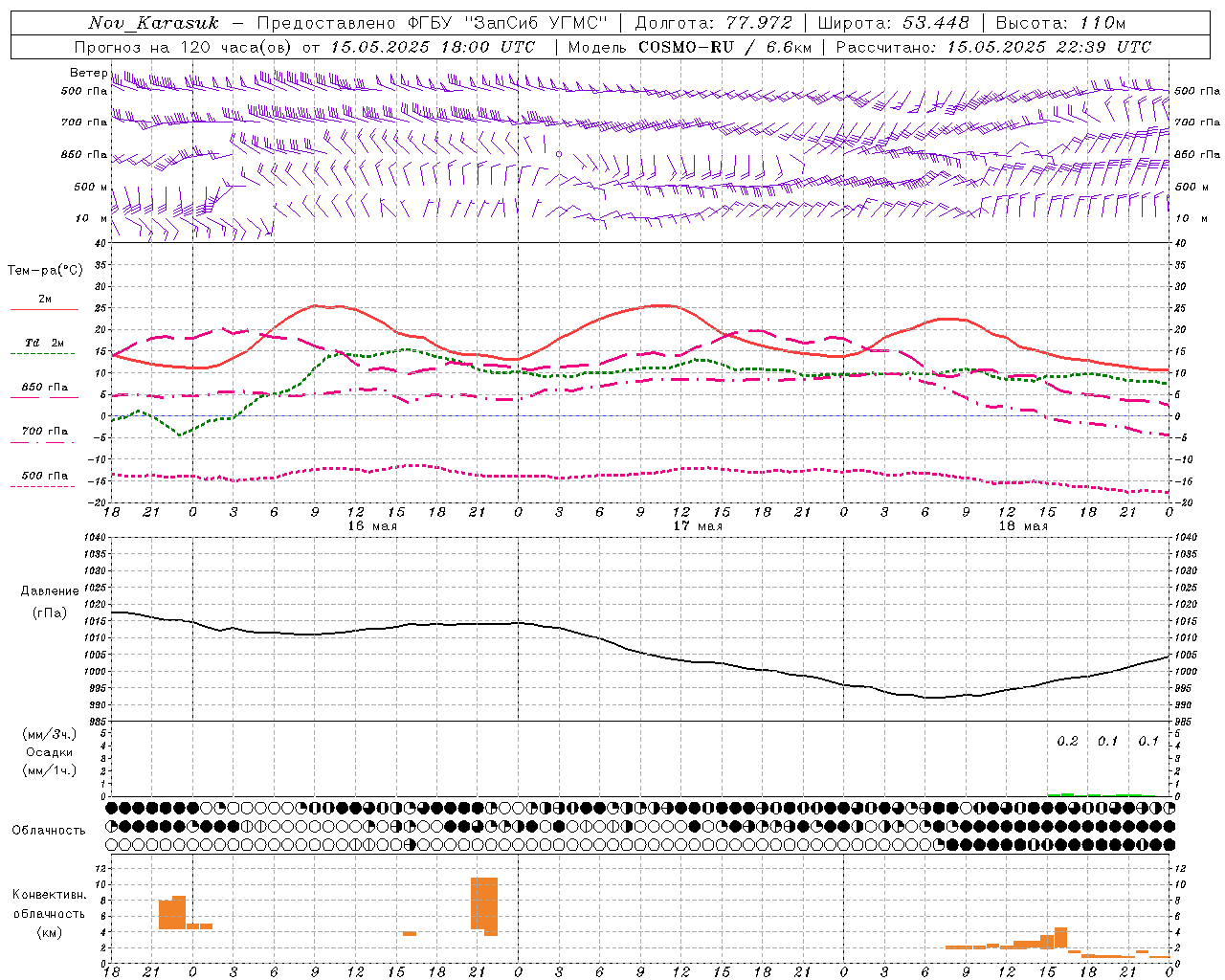Screen dimensions: 1225x980
Task: Click the "17 мая" date label
Action: (698, 526)
